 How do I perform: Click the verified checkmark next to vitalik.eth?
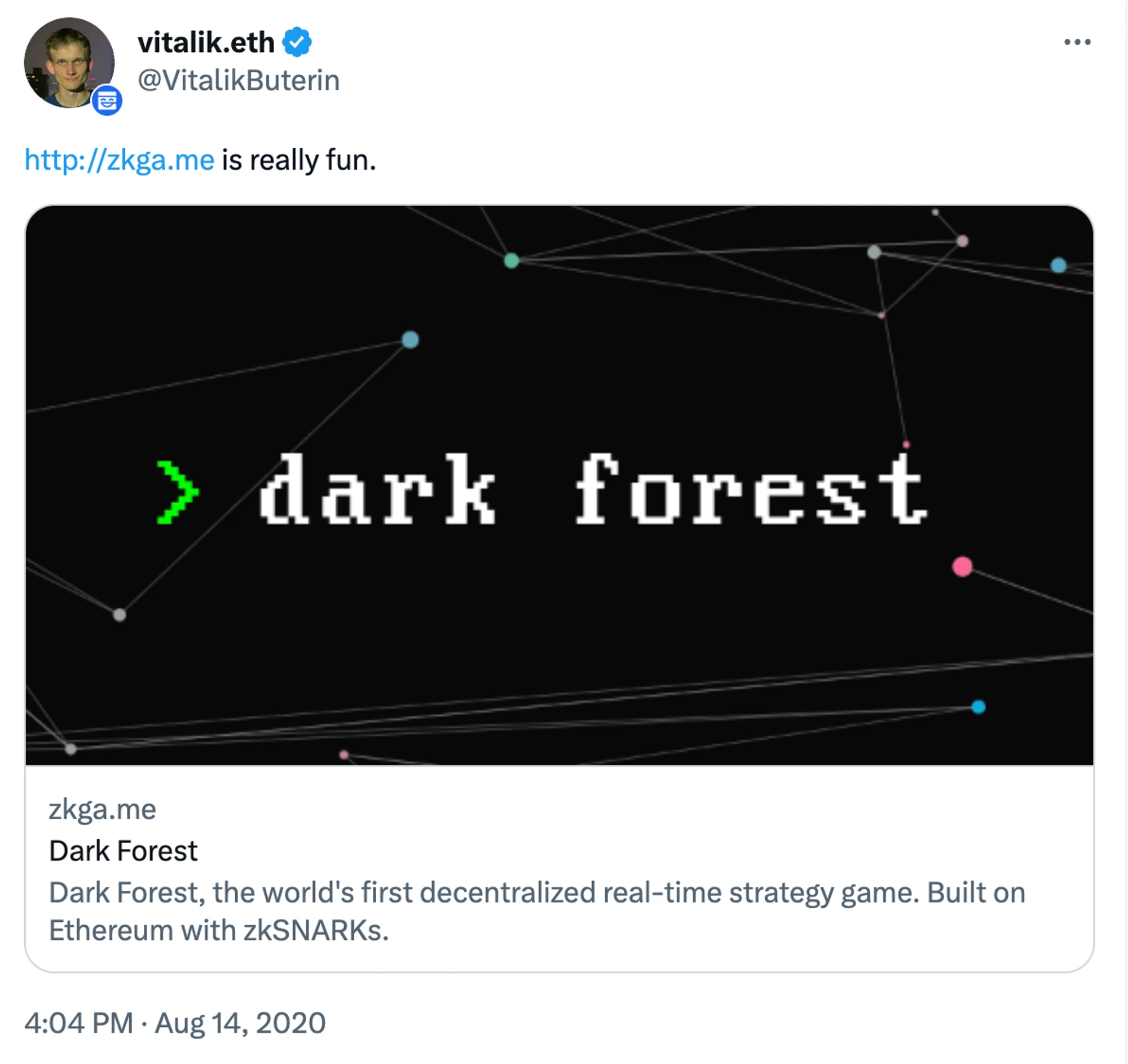pos(297,41)
